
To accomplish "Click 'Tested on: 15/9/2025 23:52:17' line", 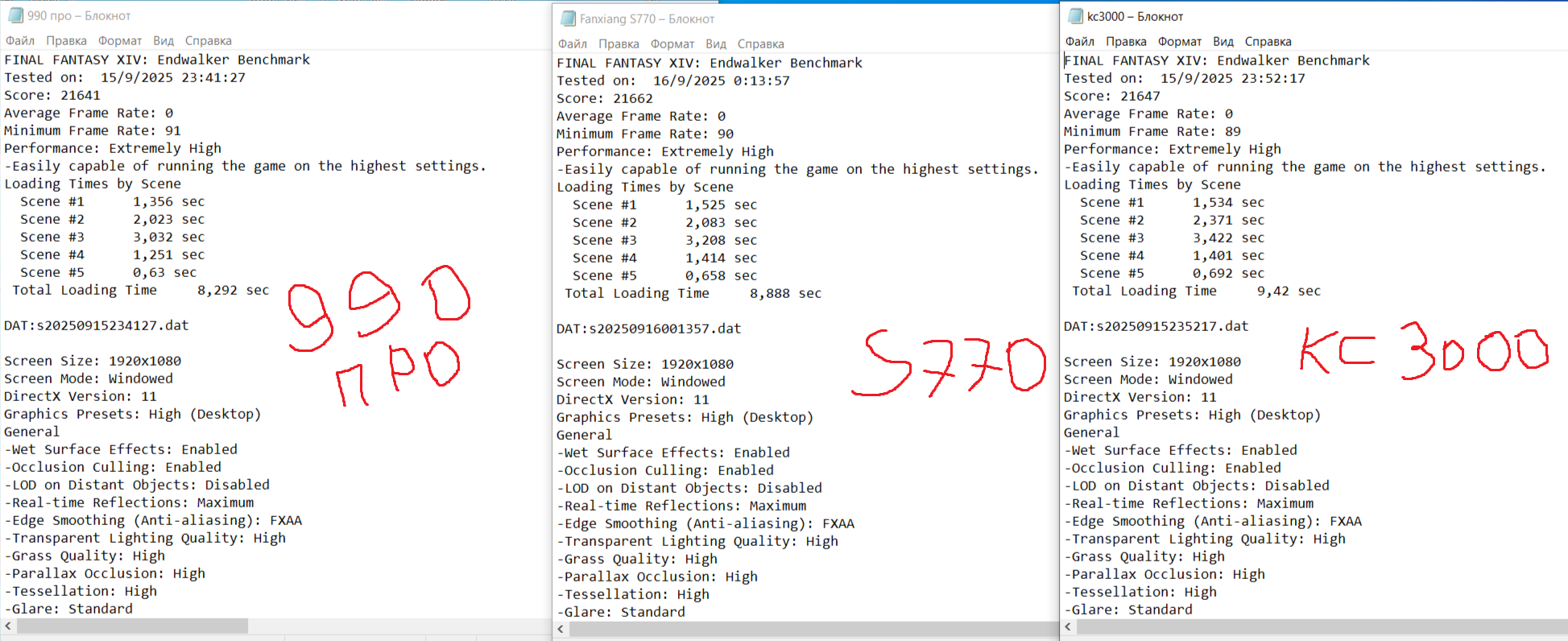I will [x=1185, y=78].
